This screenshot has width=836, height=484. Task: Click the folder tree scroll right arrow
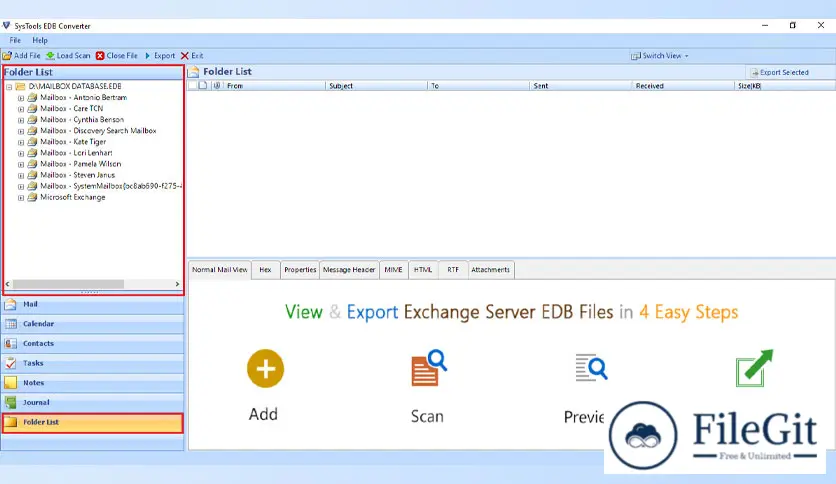pyautogui.click(x=178, y=284)
